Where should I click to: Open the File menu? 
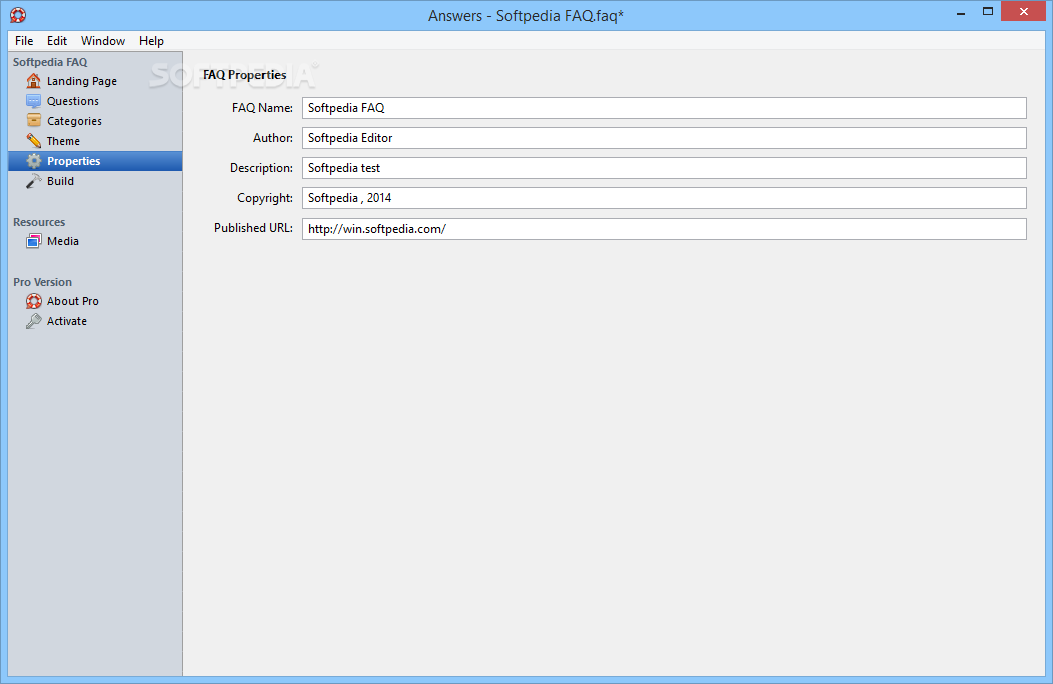pos(24,41)
